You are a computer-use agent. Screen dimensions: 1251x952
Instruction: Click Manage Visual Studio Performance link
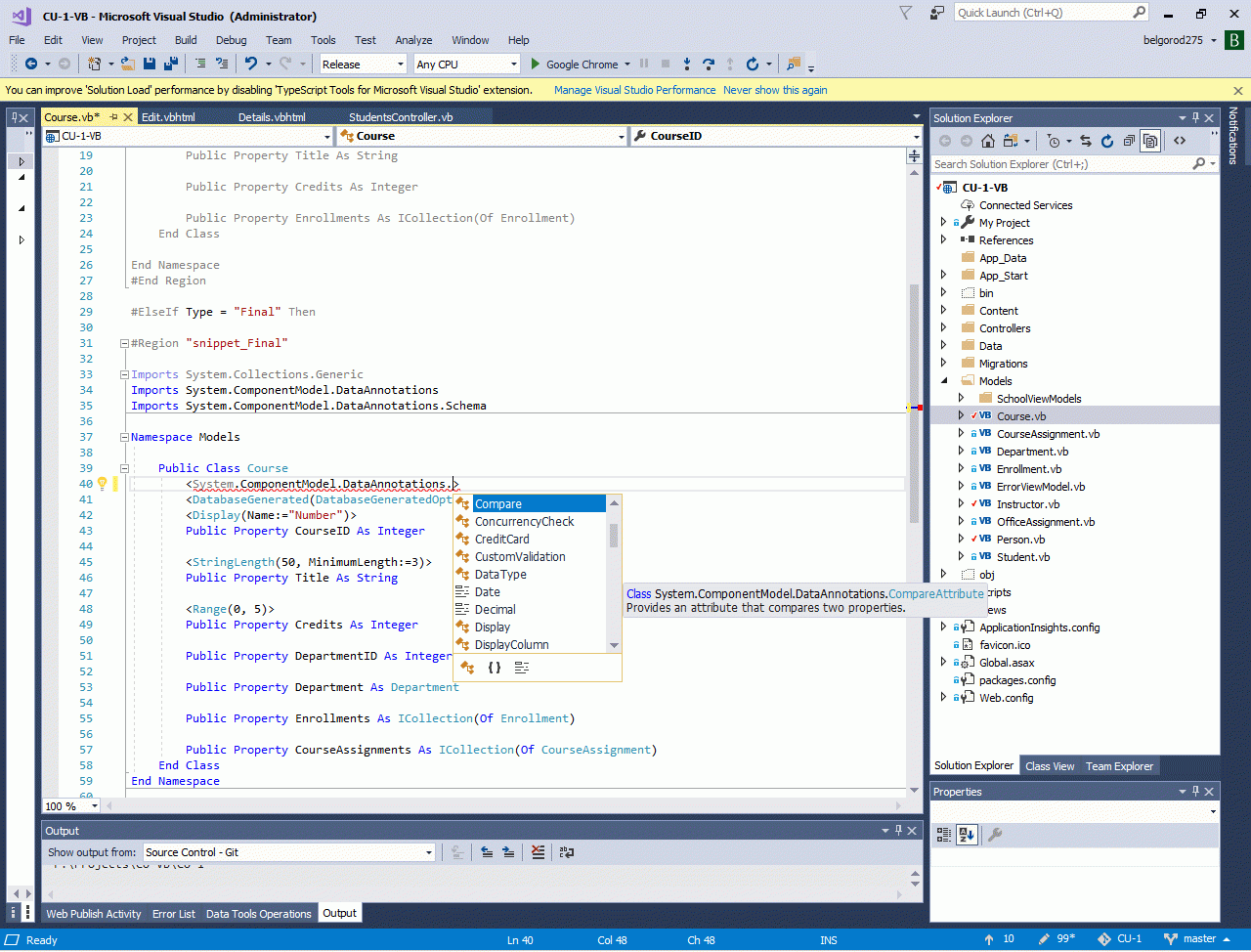[635, 90]
